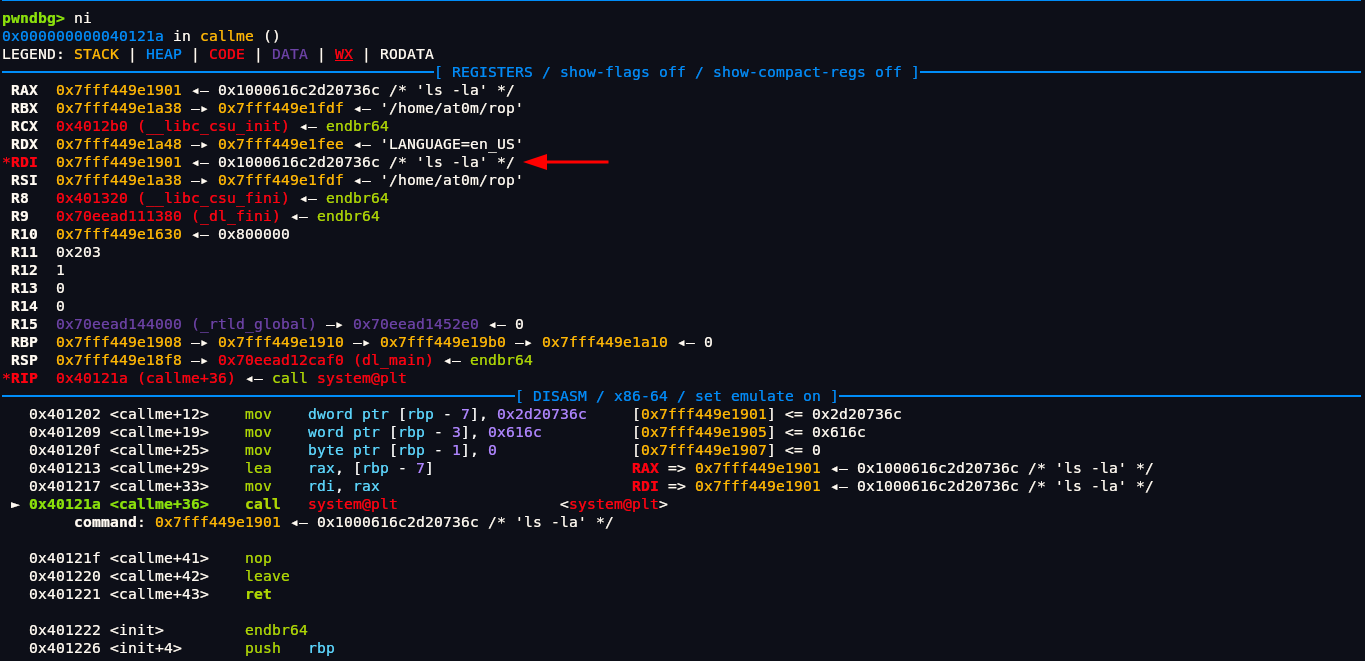Click the RAX register name
Screen dimensions: 1365x661
[x=24, y=90]
